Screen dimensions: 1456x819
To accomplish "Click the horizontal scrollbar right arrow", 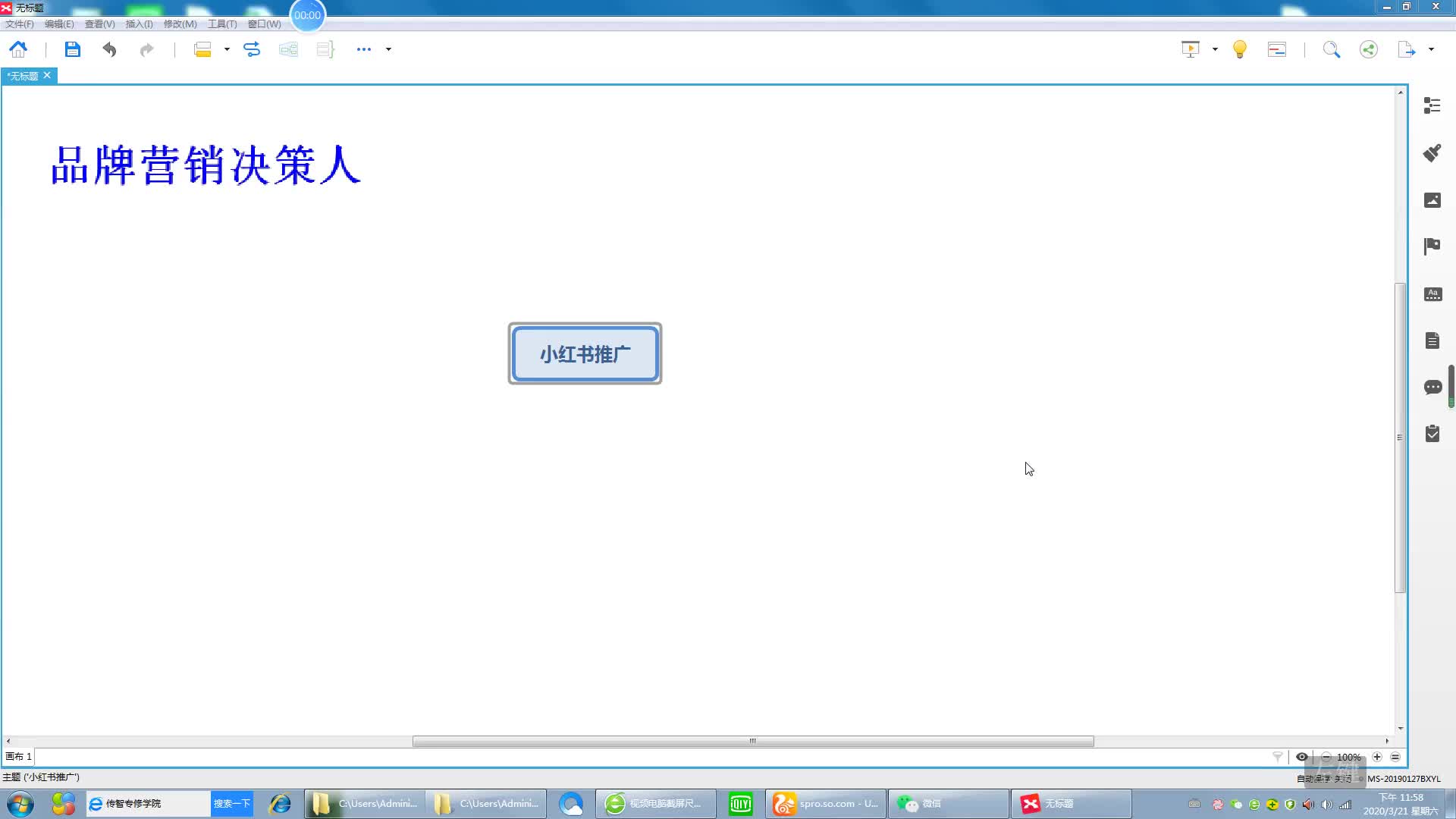I will click(x=1387, y=741).
